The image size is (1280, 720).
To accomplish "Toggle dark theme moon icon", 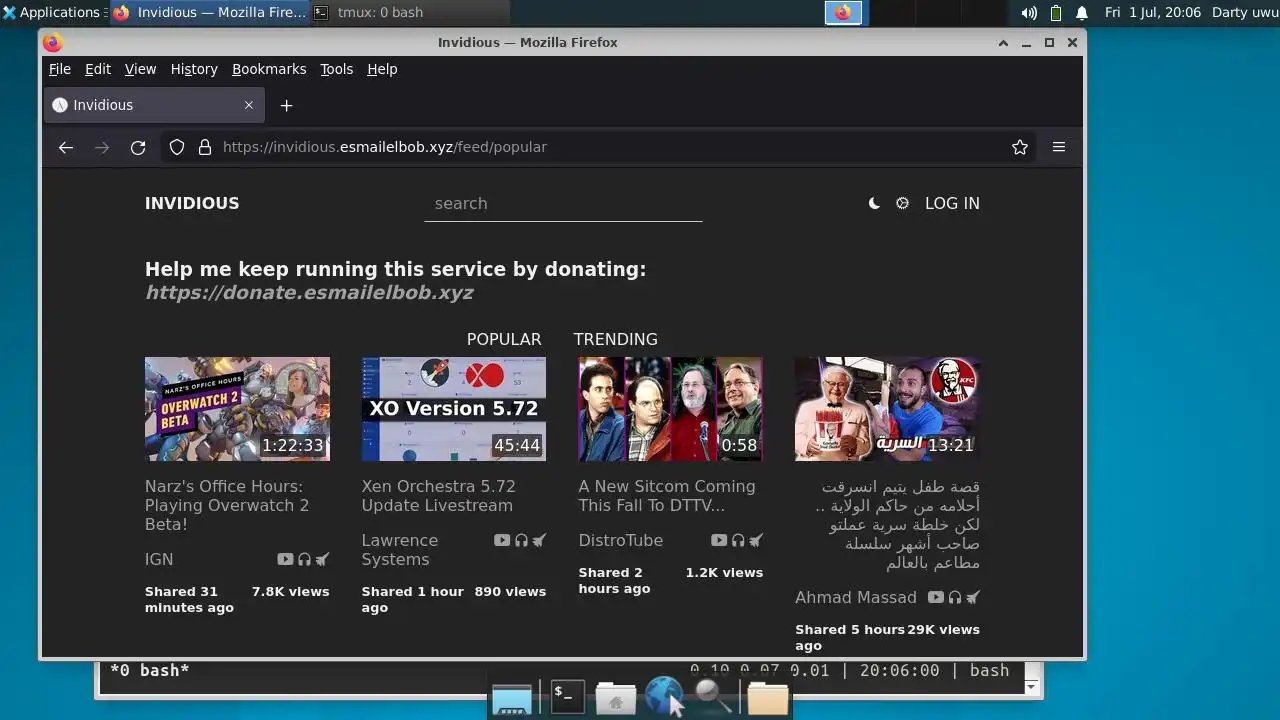I will [874, 203].
